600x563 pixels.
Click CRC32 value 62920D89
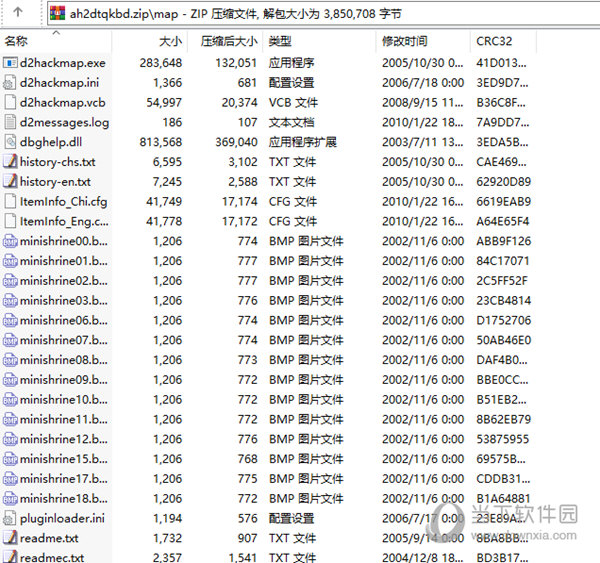point(504,181)
